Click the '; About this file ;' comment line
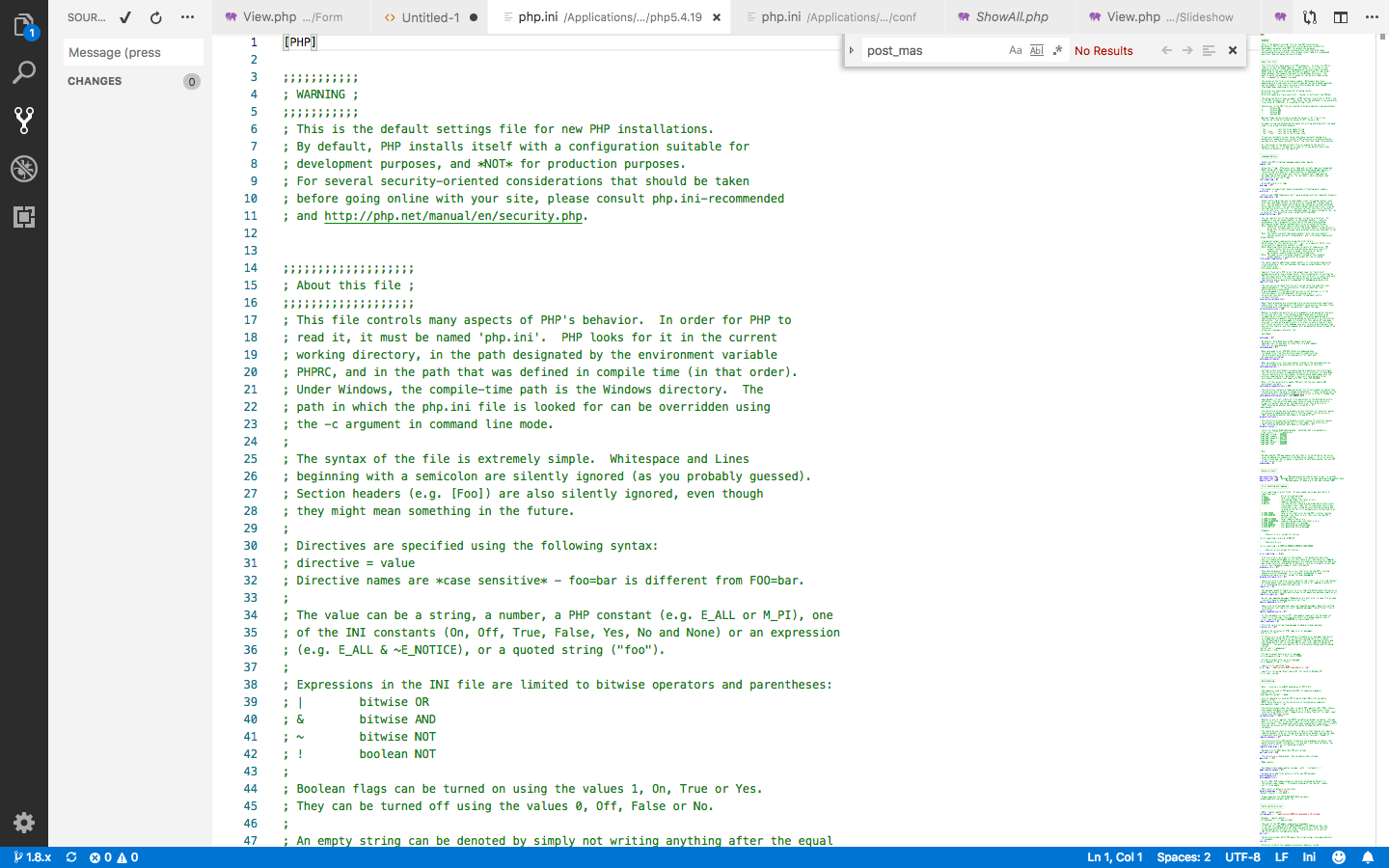 pyautogui.click(x=349, y=285)
